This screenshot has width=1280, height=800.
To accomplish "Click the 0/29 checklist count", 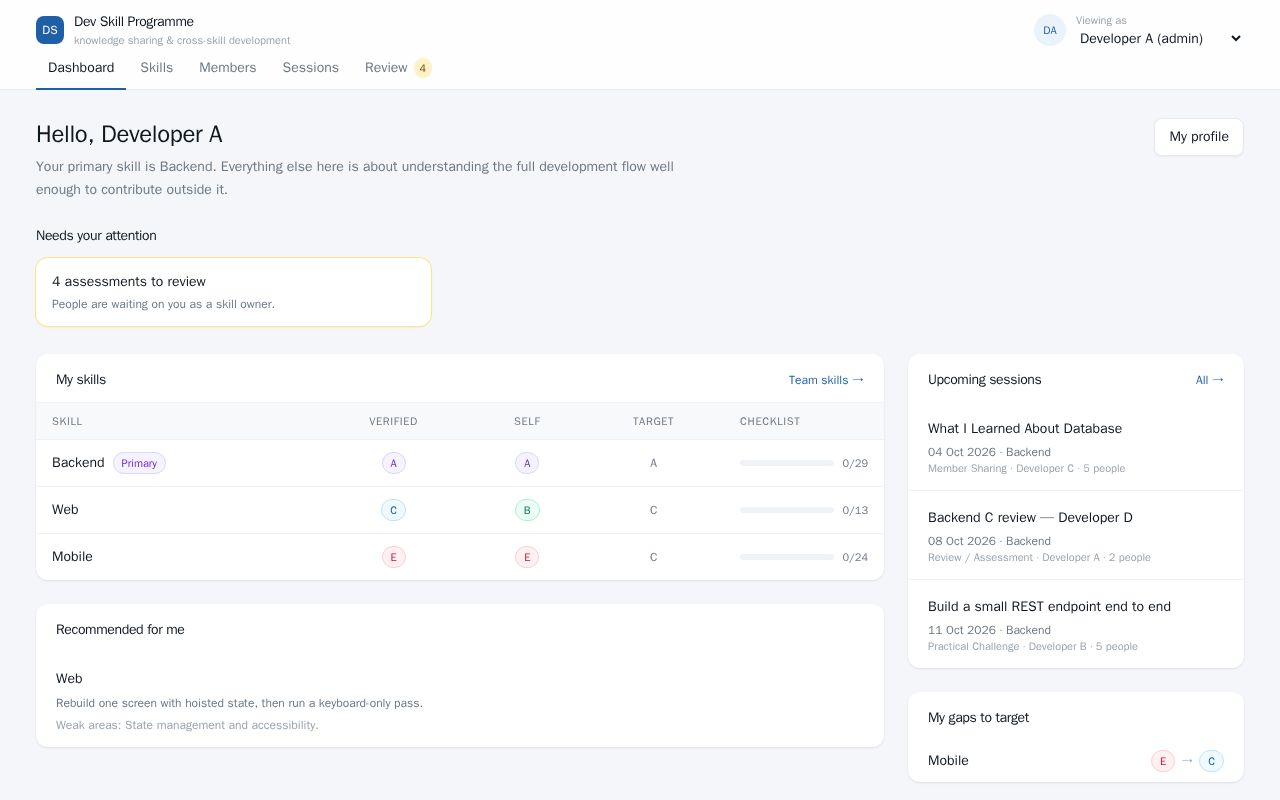I will [855, 463].
